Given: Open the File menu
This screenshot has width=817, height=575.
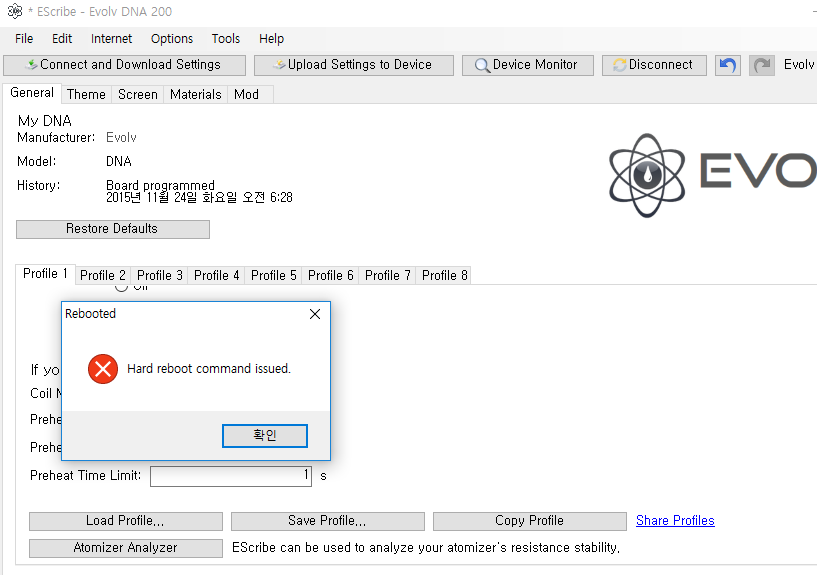Looking at the screenshot, I should pyautogui.click(x=24, y=39).
